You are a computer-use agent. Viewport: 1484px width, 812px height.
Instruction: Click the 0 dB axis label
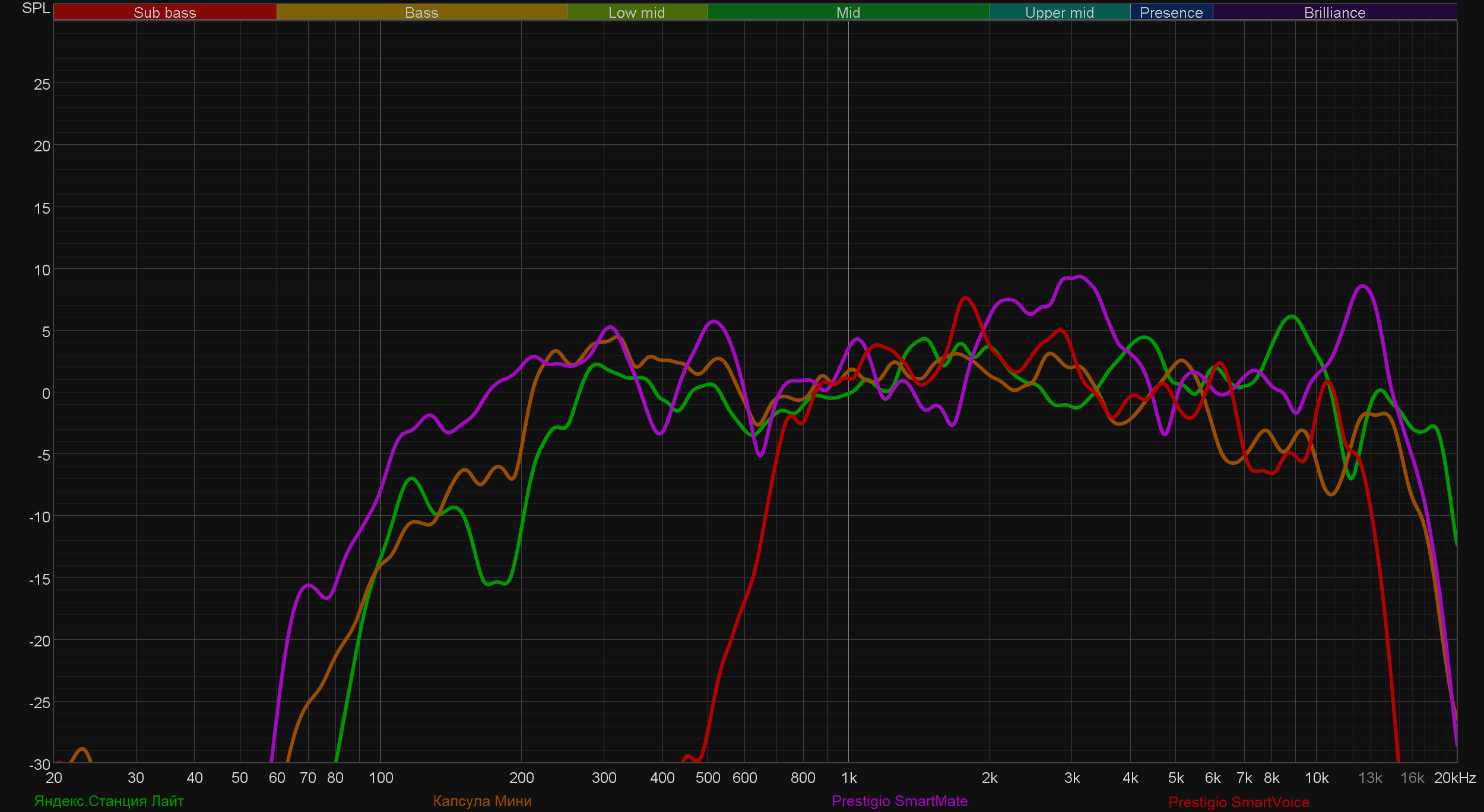point(46,394)
